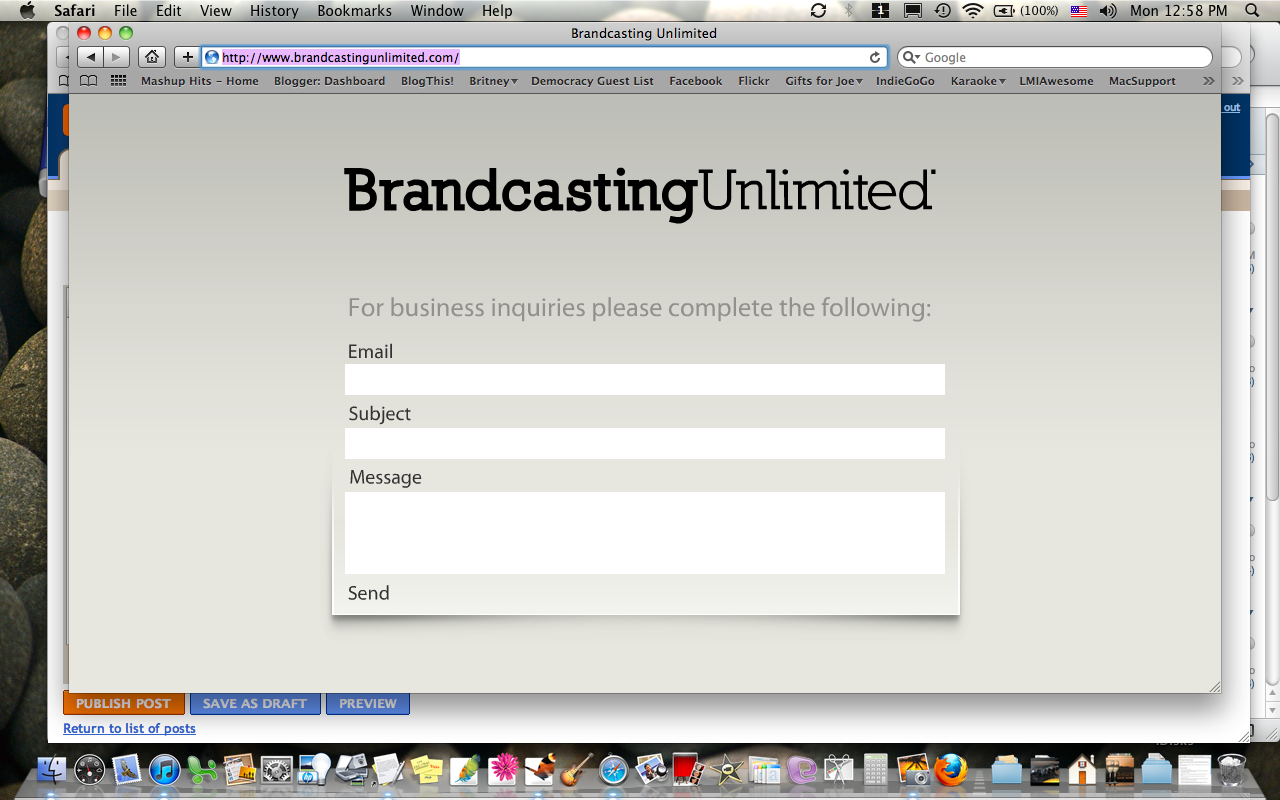Open Photo Booth icon in Dock

click(x=688, y=770)
